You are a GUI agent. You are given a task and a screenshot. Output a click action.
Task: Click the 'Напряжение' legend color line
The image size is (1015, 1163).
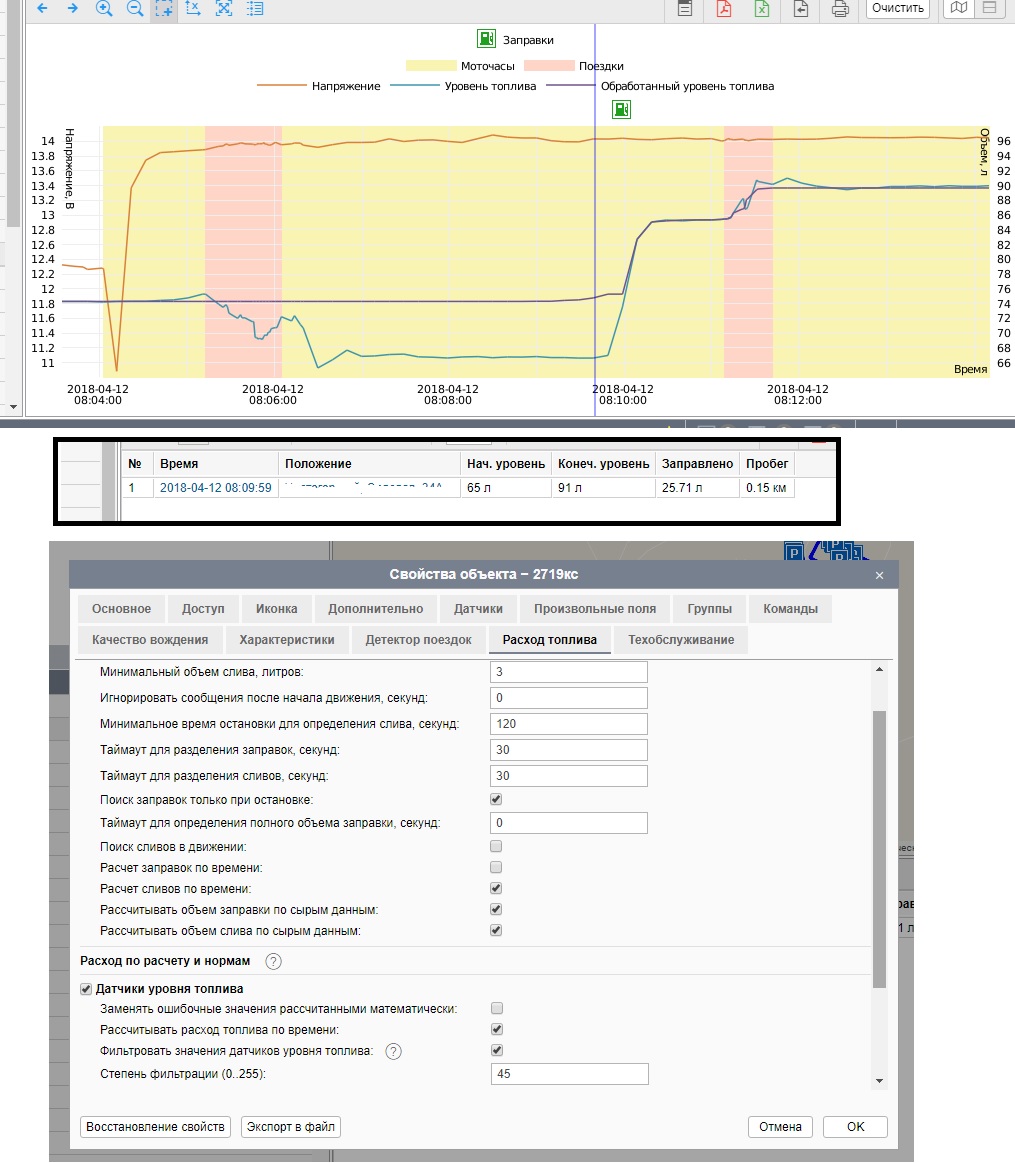coord(282,86)
